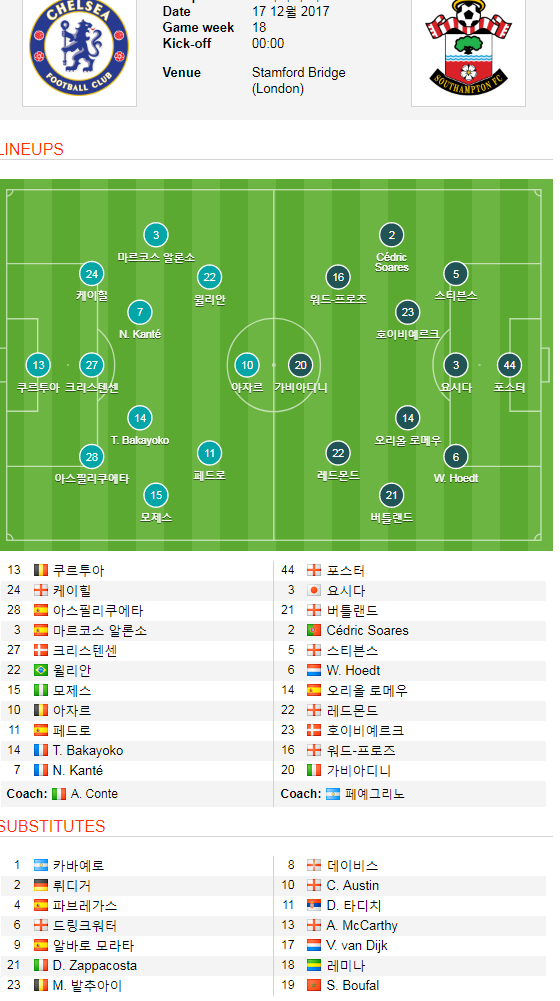Click Chelsea's number 13 goalkeeper marker
This screenshot has width=560, height=1001.
tap(38, 365)
